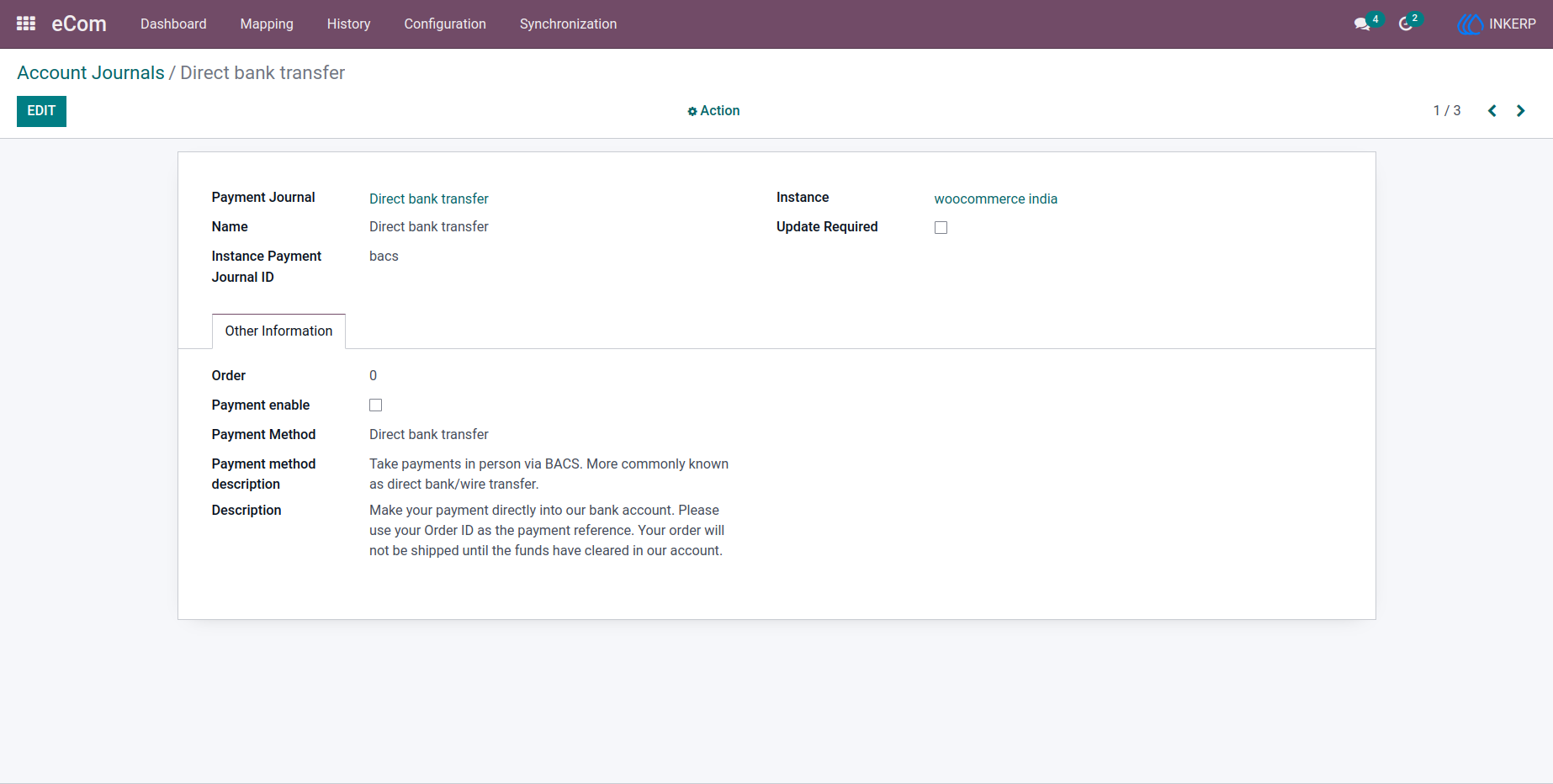This screenshot has height=784, width=1553.
Task: Open the Mapping menu
Action: pos(267,24)
